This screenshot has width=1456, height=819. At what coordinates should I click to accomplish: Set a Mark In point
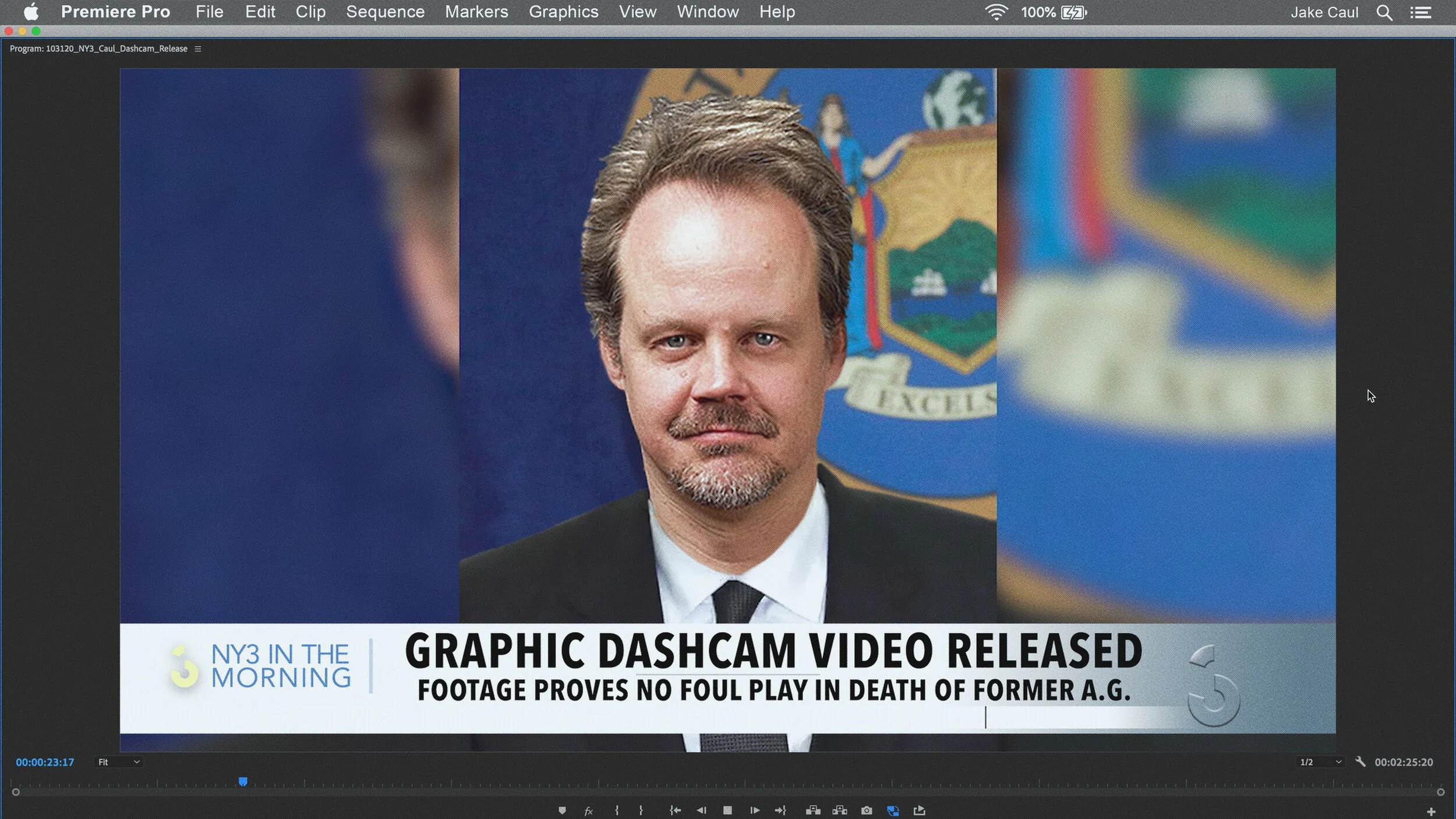616,810
